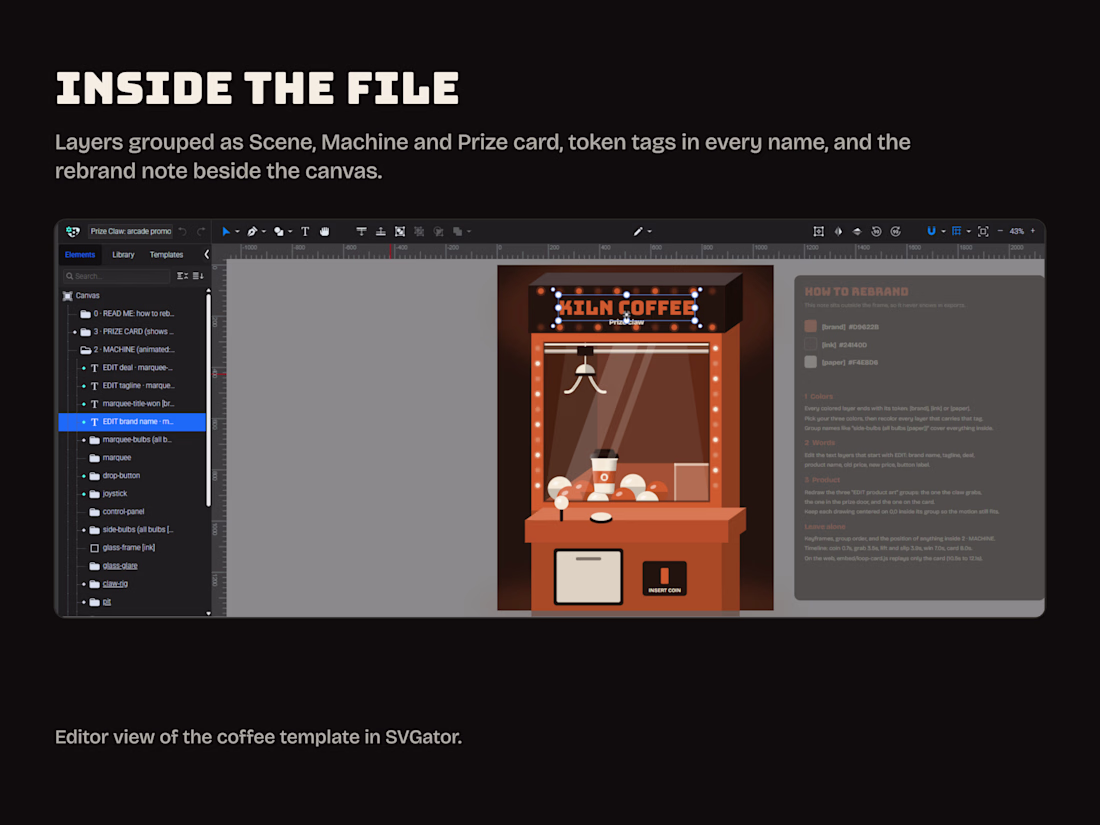Image resolution: width=1100 pixels, height=825 pixels.
Task: Open the shape tool dropdown arrow
Action: pos(290,232)
